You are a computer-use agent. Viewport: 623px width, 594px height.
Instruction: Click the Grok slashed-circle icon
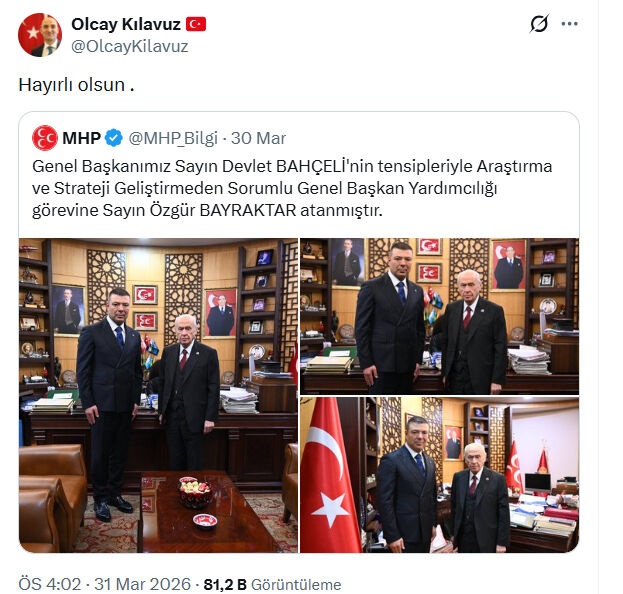pyautogui.click(x=539, y=23)
